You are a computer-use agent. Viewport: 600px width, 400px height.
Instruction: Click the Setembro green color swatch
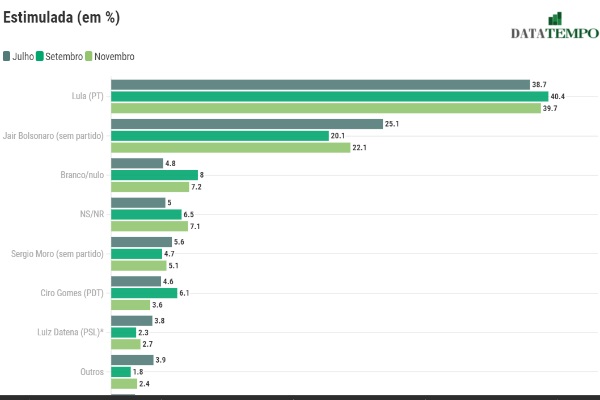coord(39,57)
